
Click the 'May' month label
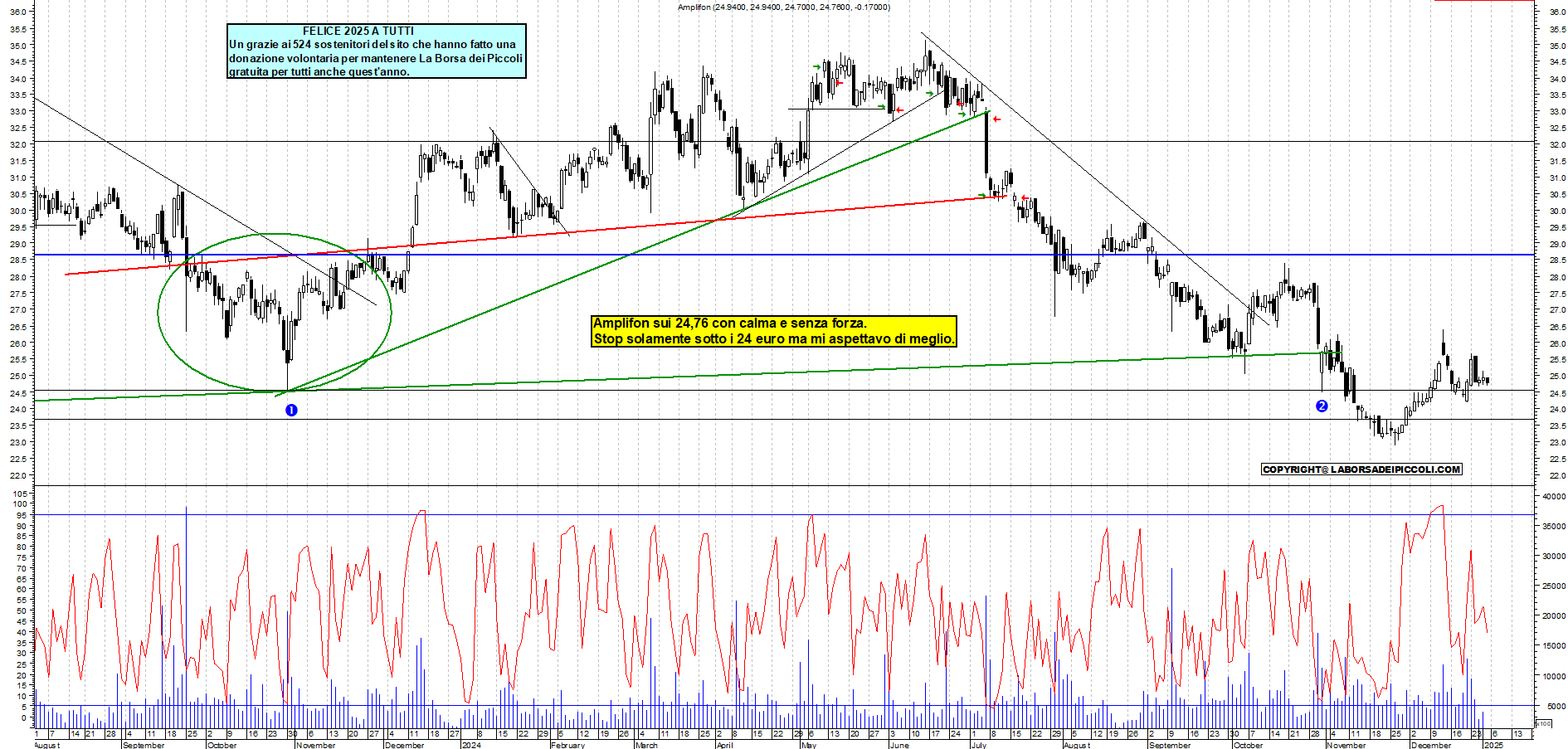point(809,745)
